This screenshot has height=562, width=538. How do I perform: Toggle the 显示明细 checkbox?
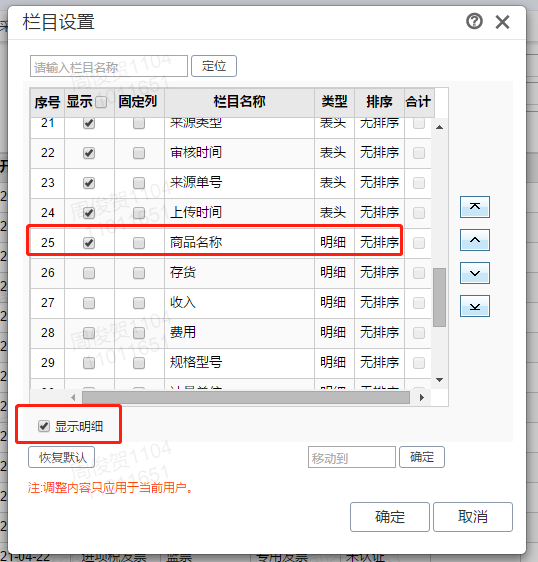(44, 426)
